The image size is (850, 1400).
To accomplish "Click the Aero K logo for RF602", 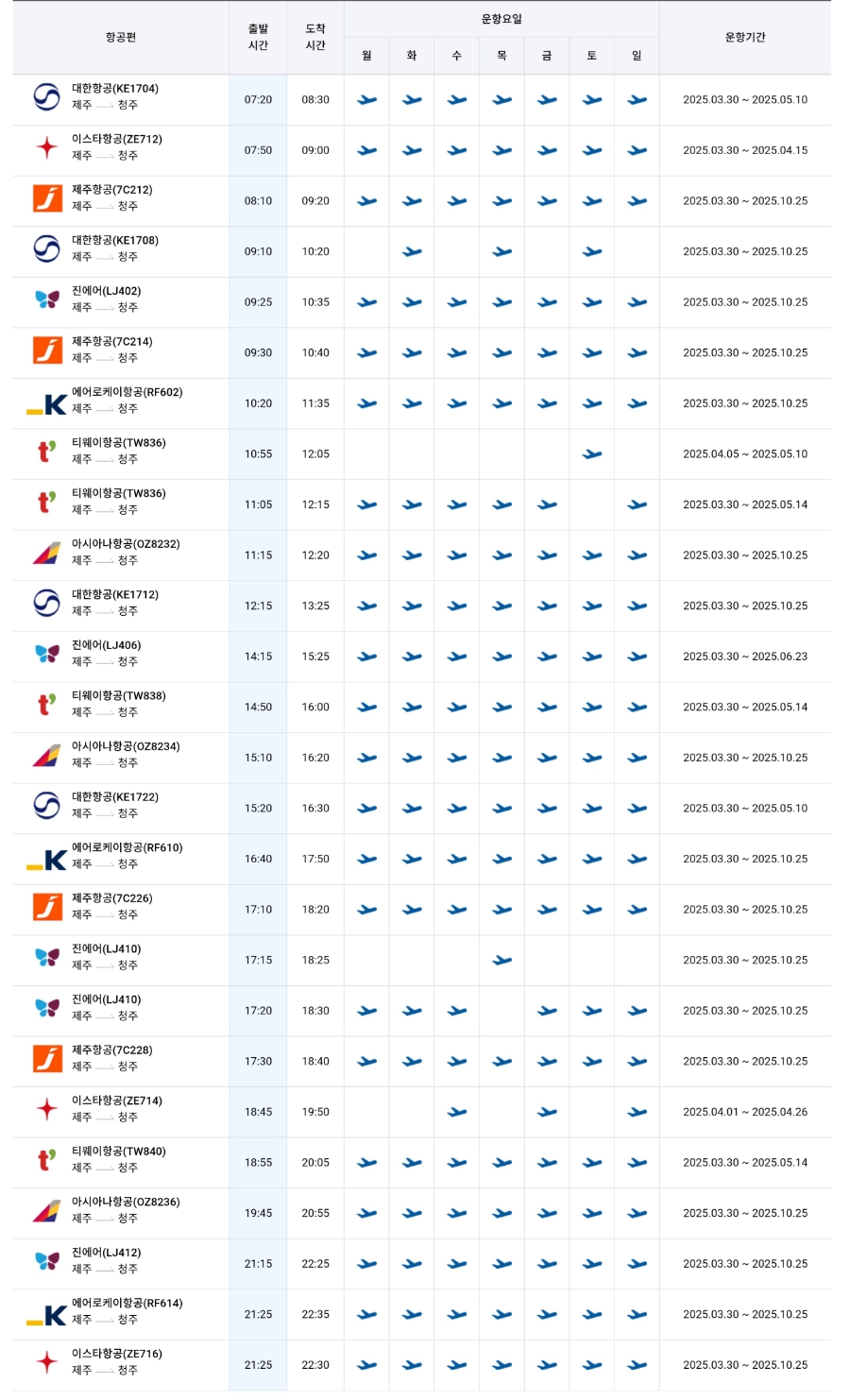I will point(46,404).
